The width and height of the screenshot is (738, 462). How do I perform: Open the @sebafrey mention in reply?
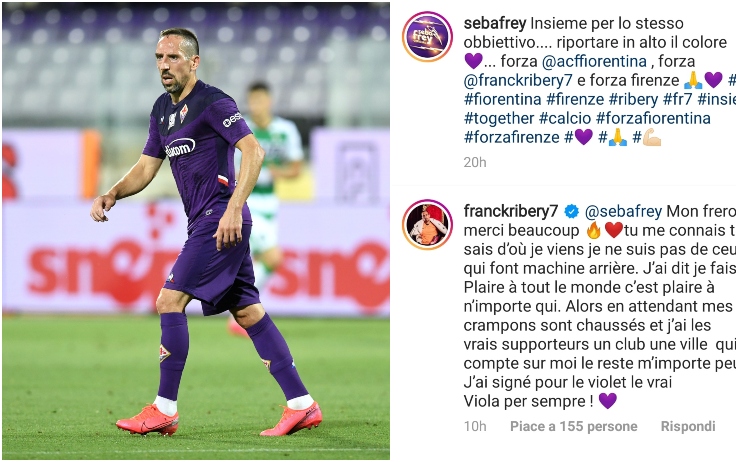coord(623,211)
